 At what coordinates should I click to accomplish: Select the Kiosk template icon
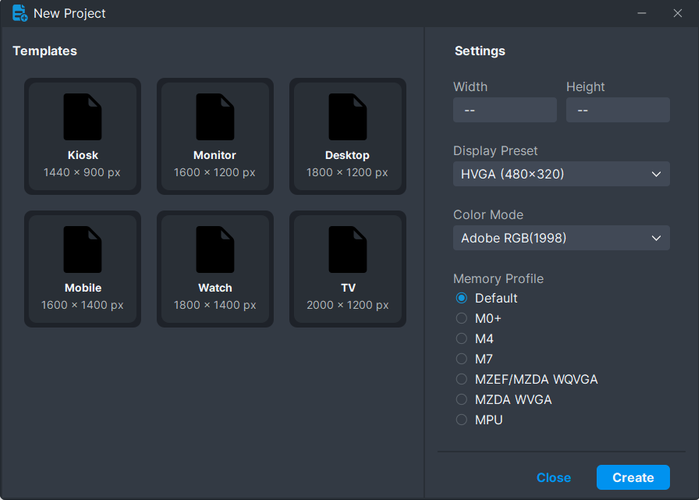coord(83,118)
